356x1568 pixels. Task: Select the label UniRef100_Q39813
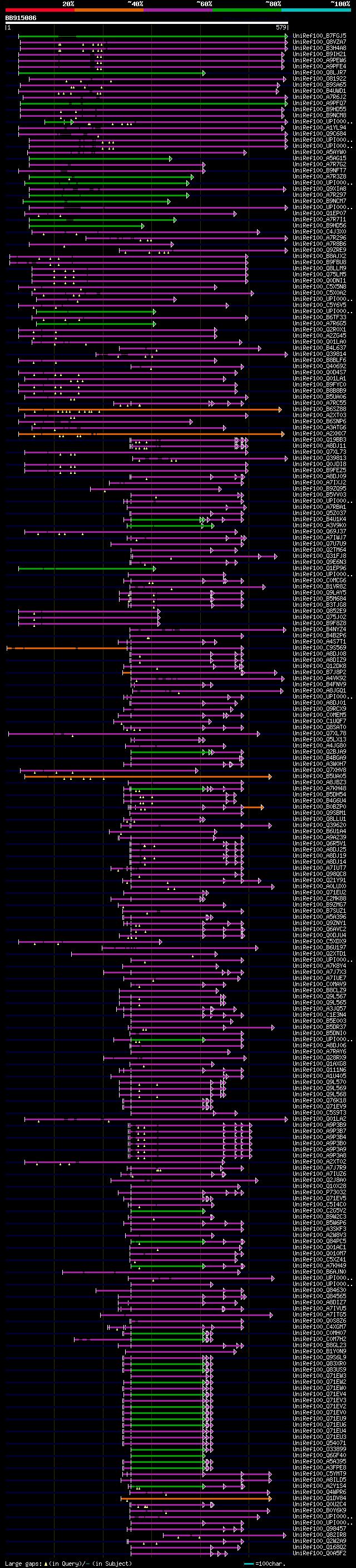pyautogui.click(x=319, y=458)
